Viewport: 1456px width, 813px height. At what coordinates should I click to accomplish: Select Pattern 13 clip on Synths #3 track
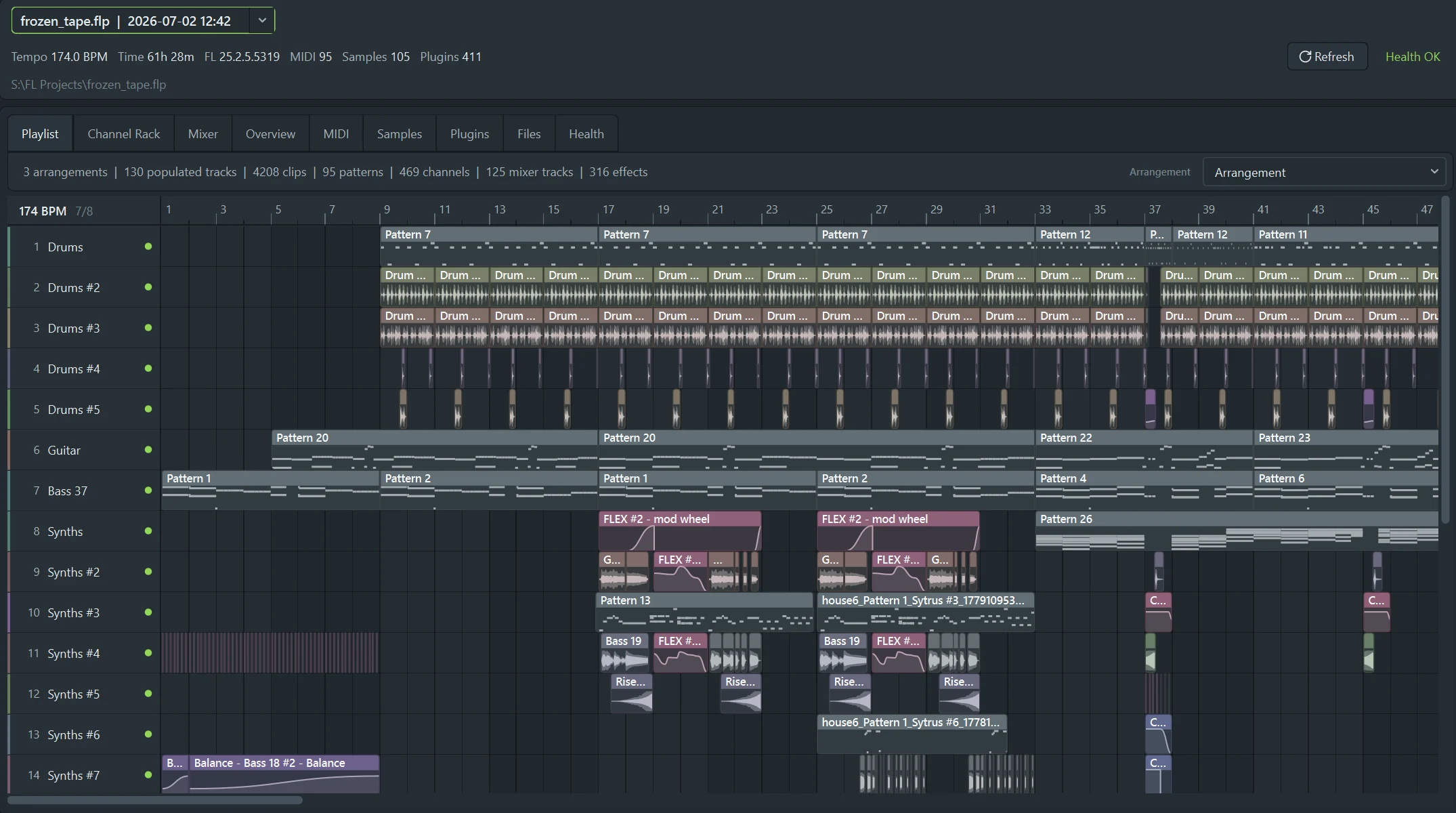coord(704,612)
